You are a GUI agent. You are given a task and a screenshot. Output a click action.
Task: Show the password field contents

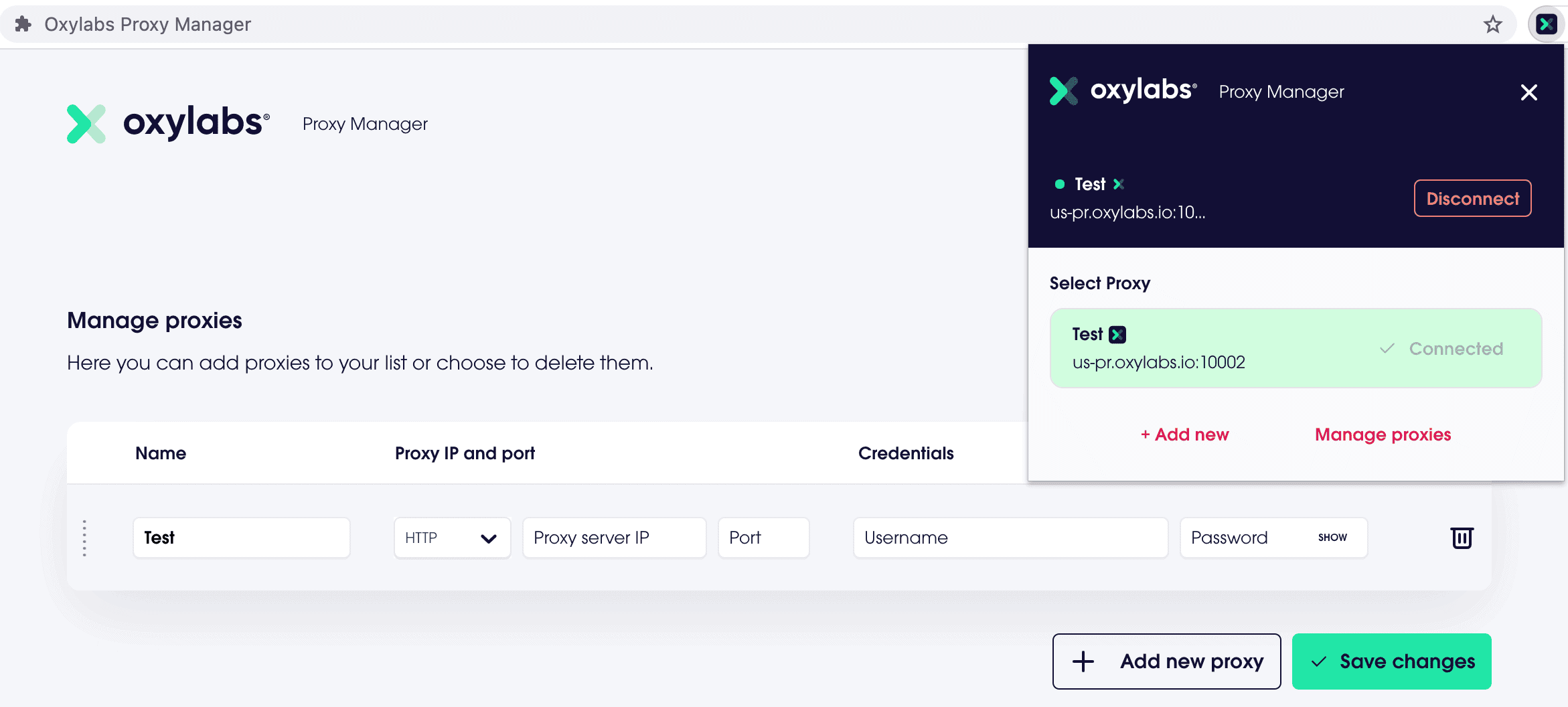(x=1332, y=538)
